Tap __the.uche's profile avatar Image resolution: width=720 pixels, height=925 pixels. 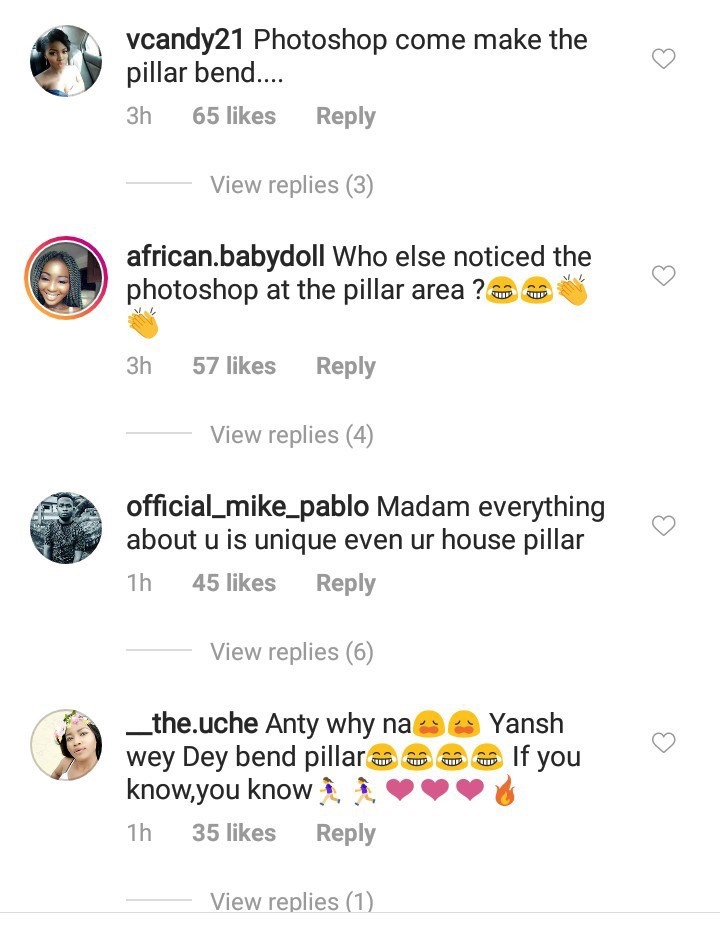[x=66, y=745]
